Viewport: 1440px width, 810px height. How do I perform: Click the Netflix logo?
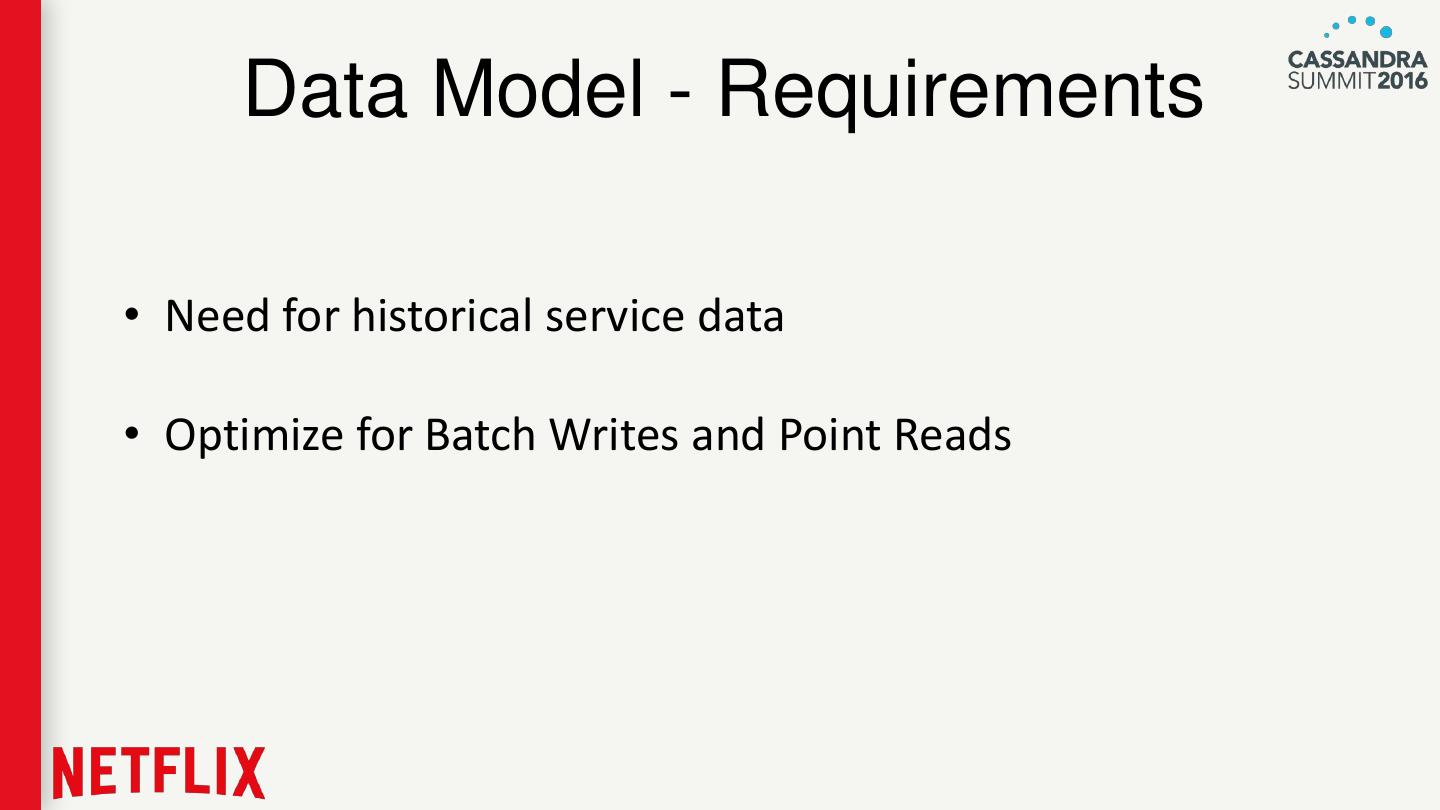pyautogui.click(x=160, y=772)
